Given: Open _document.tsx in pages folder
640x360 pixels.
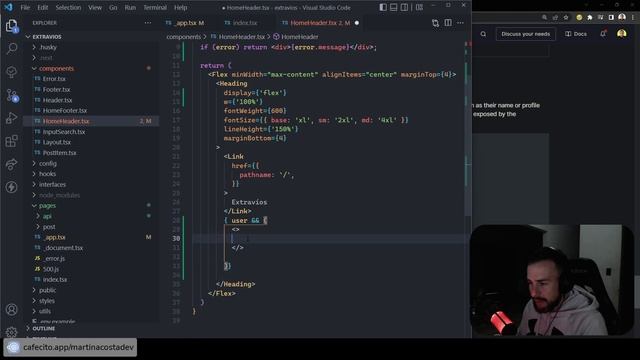Looking at the screenshot, I should 63,248.
